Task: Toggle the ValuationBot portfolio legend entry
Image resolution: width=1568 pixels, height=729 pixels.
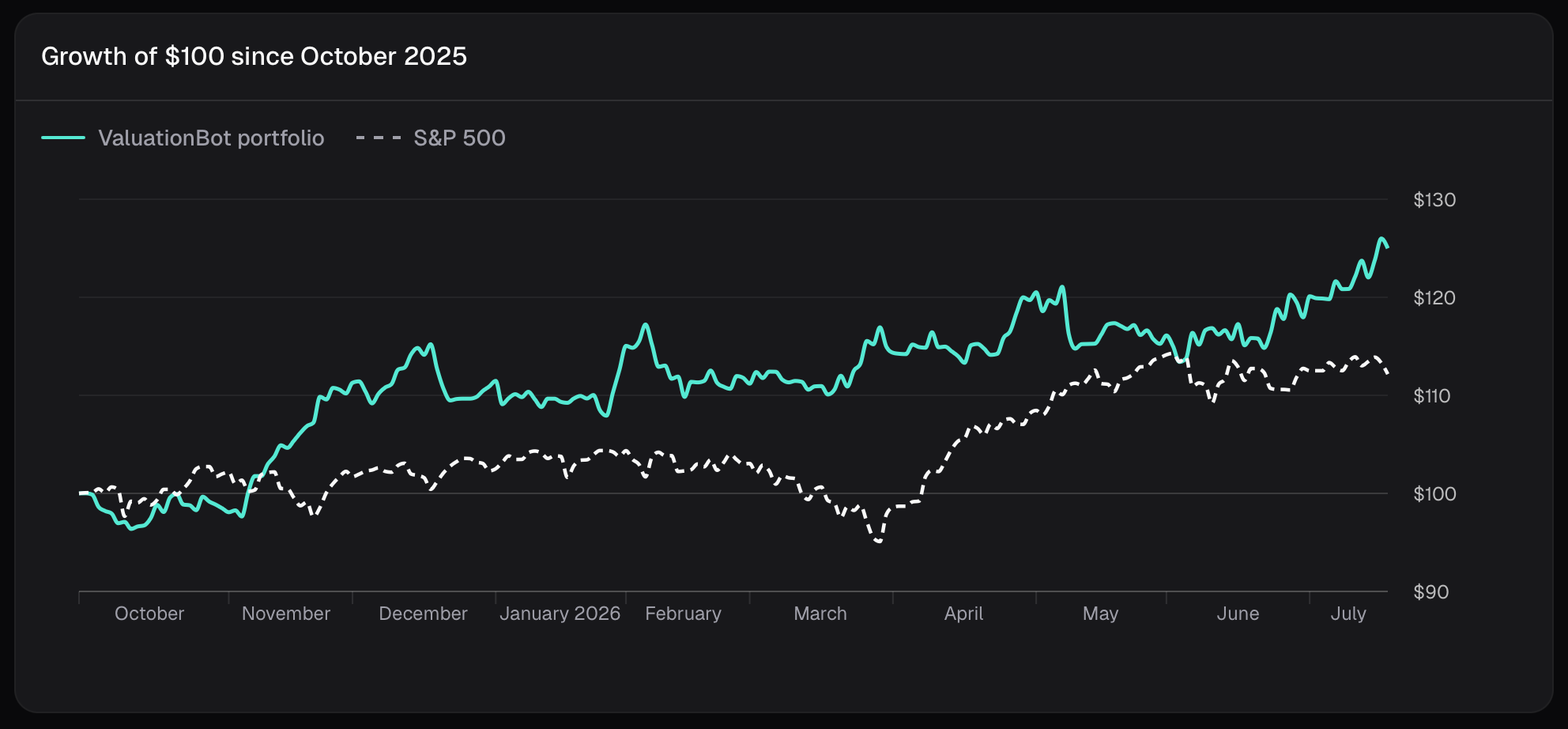Action: tap(183, 138)
